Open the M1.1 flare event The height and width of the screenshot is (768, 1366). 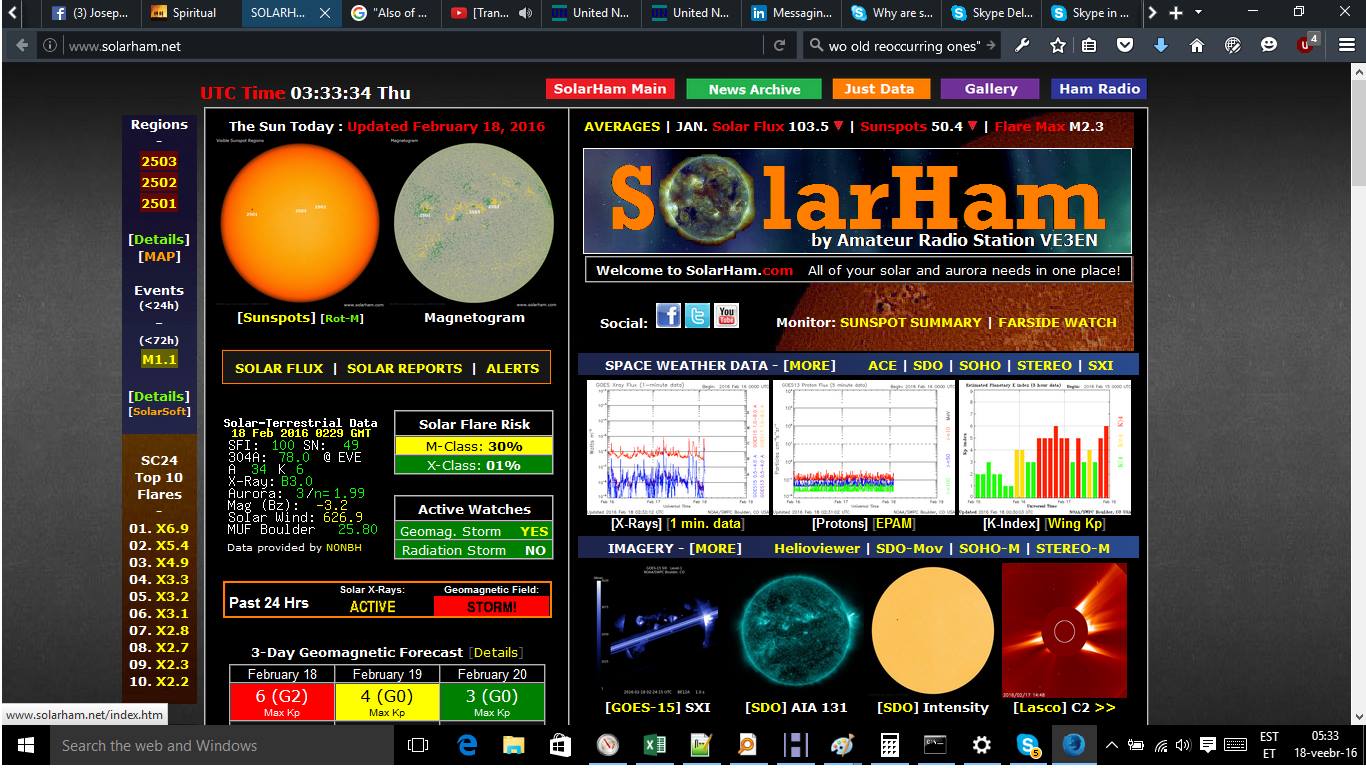tap(159, 359)
